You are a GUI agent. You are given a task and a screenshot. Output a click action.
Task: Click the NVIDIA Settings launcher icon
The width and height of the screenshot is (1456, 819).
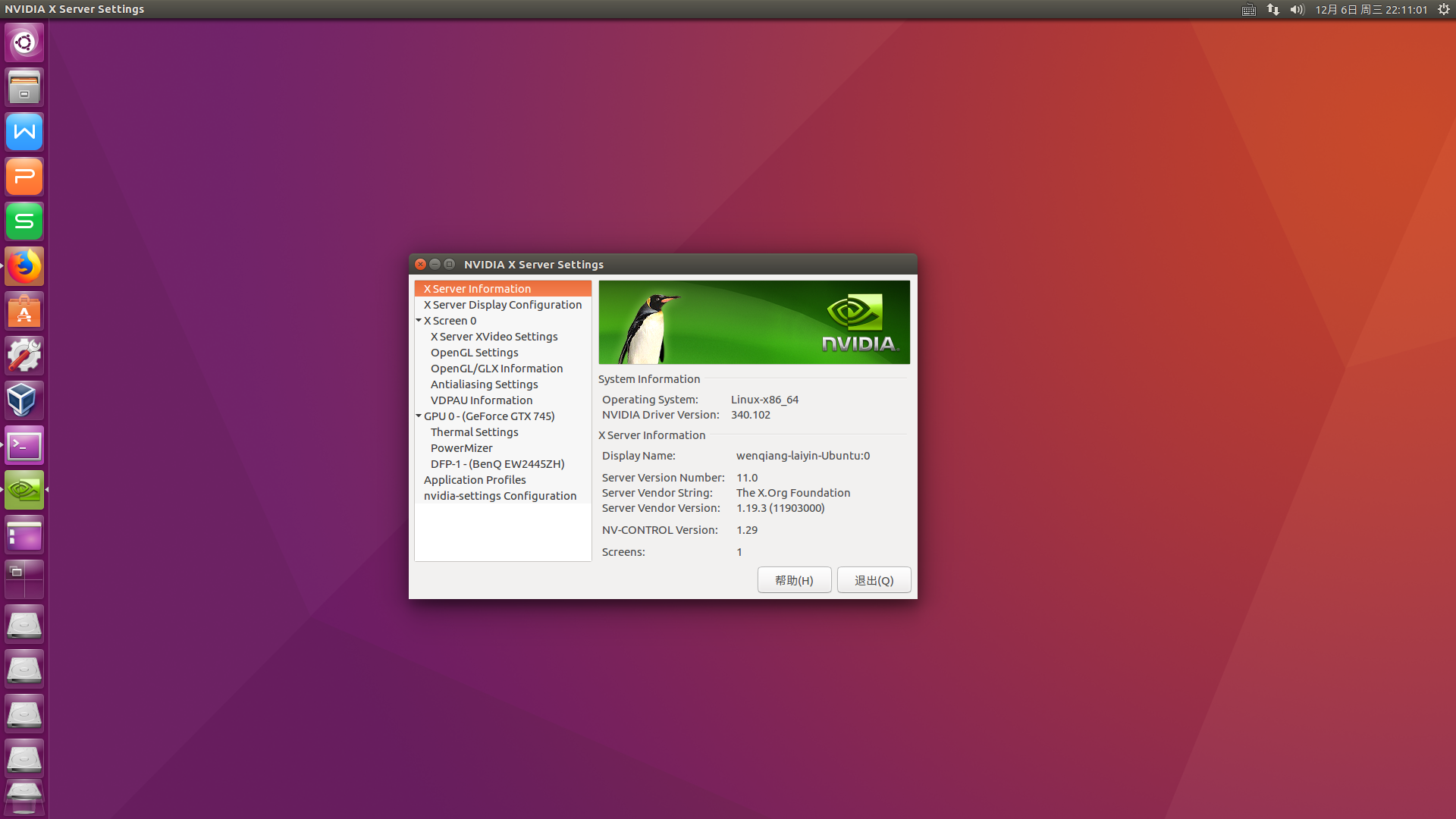click(x=24, y=490)
